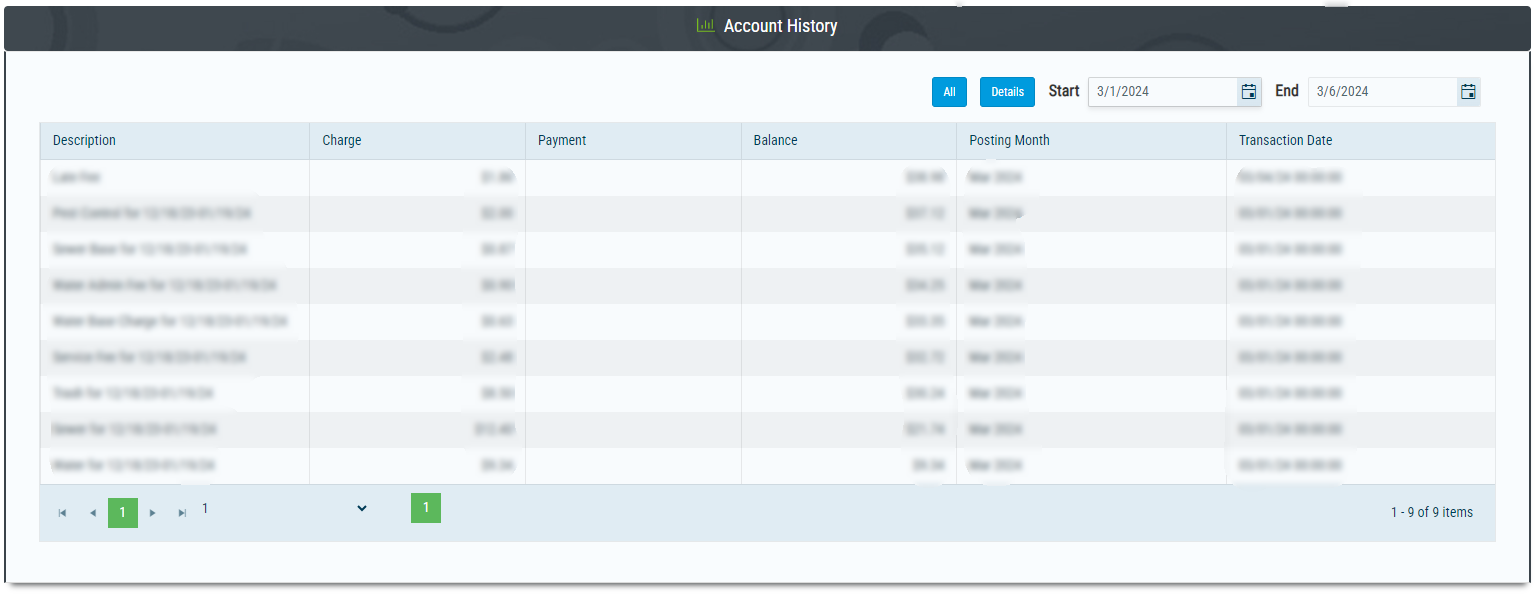Skip to last page arrow
This screenshot has width=1538, height=596.
[x=182, y=512]
